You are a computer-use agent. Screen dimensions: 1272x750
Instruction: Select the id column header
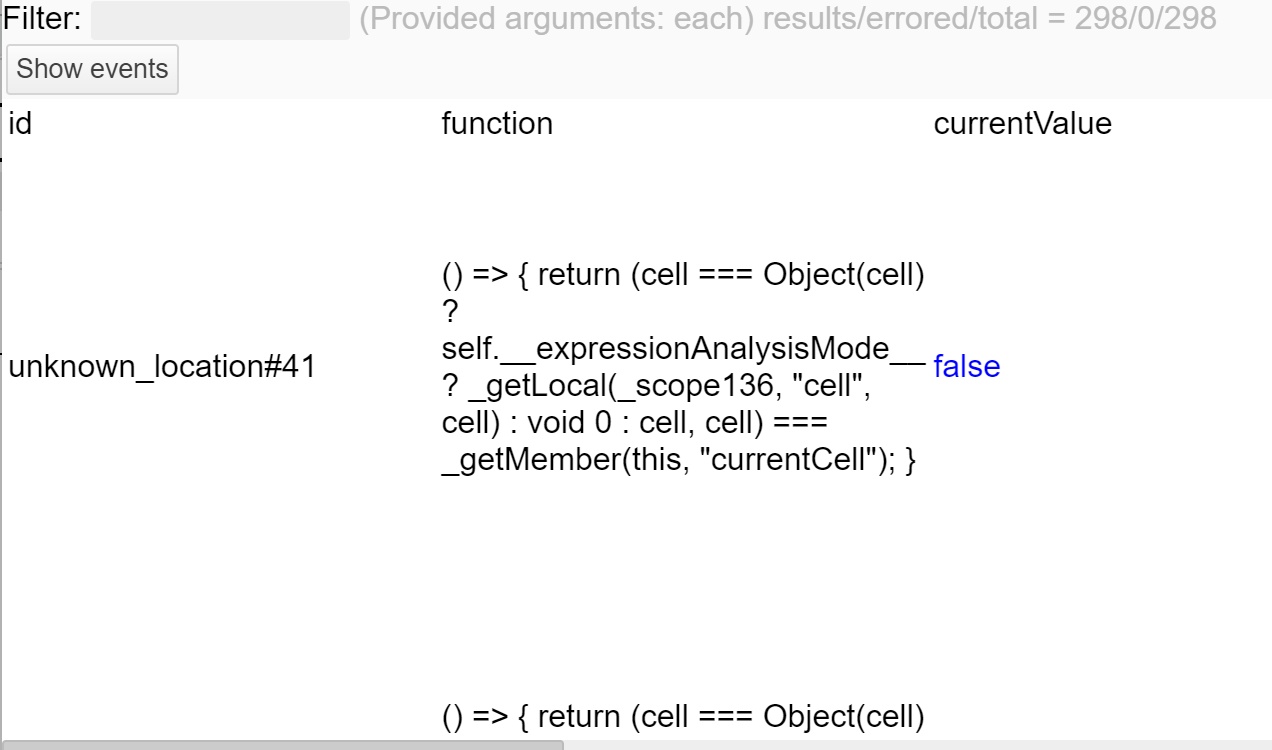(20, 124)
